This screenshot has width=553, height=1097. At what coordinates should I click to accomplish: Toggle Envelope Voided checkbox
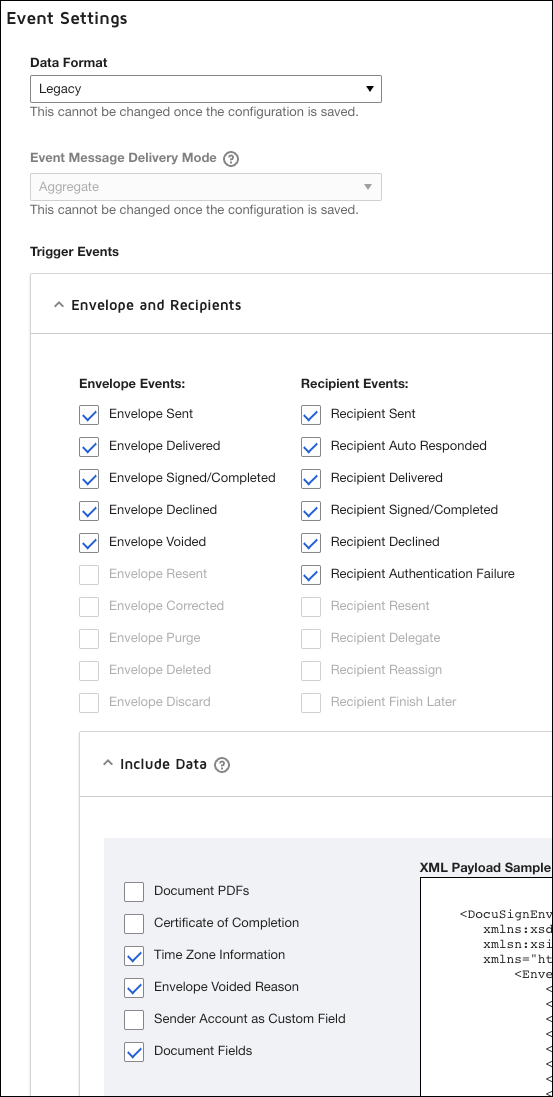click(89, 542)
